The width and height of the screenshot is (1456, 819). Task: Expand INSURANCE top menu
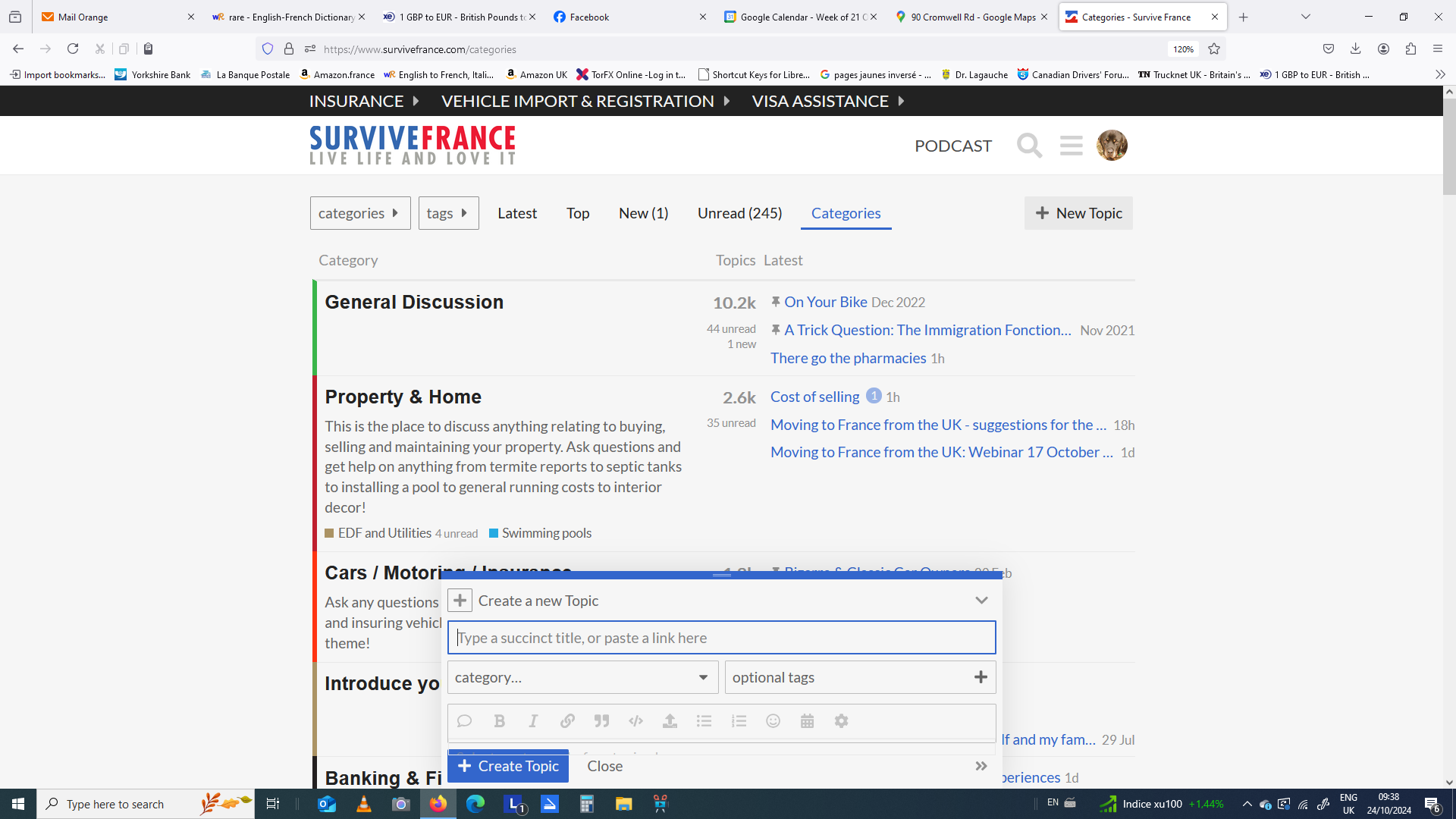click(364, 101)
